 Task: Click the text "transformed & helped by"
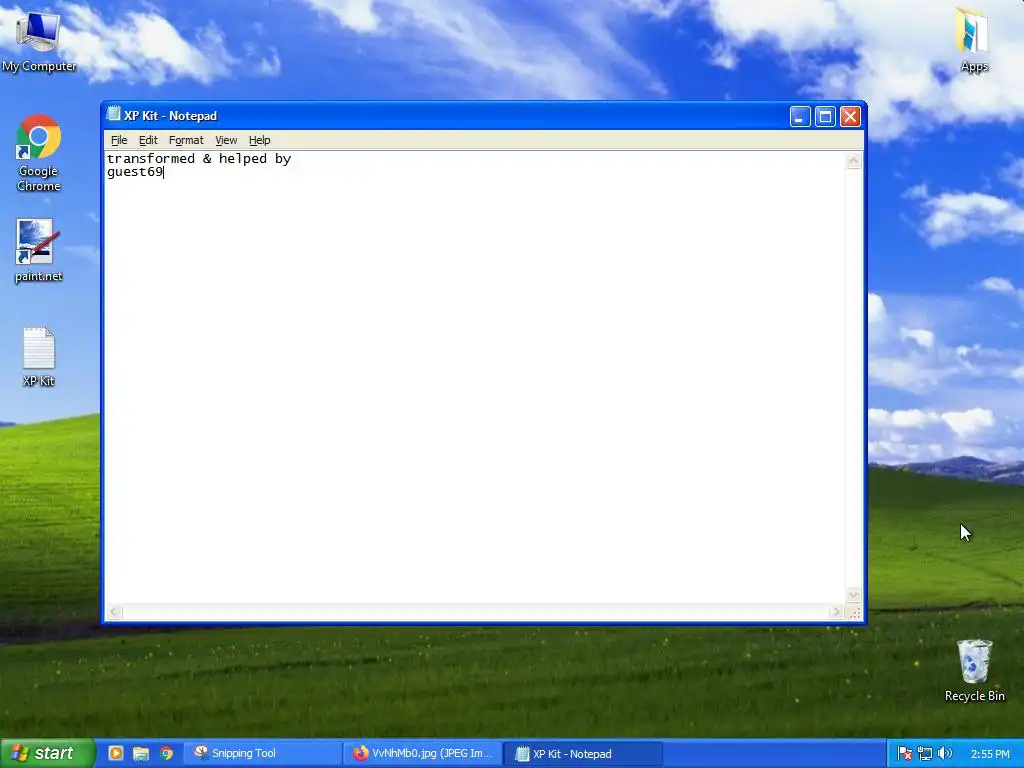tap(199, 159)
